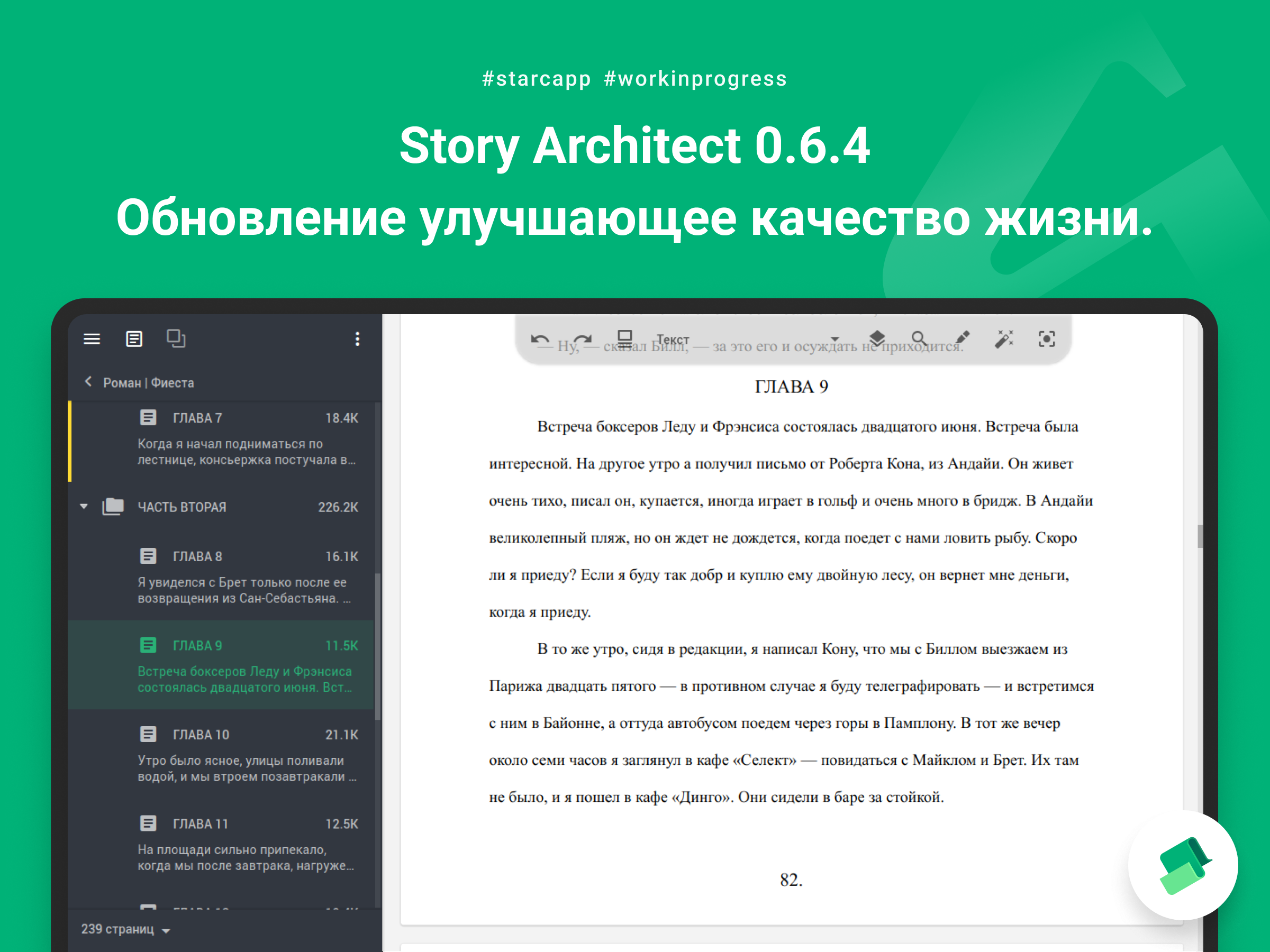Open the three-dot options menu in sidebar
The image size is (1270, 952).
[x=357, y=339]
